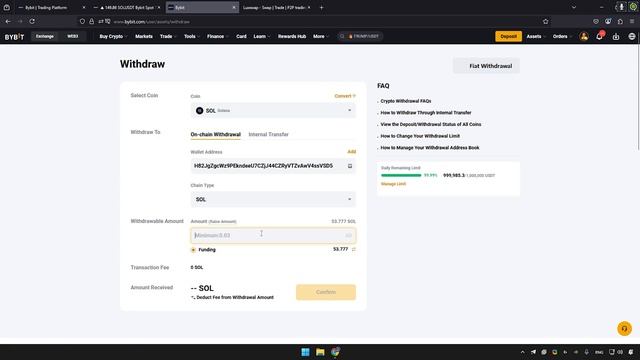Switch to the SOLUSDT Bybit Spot browser tab
The height and width of the screenshot is (360, 640).
tap(127, 7)
